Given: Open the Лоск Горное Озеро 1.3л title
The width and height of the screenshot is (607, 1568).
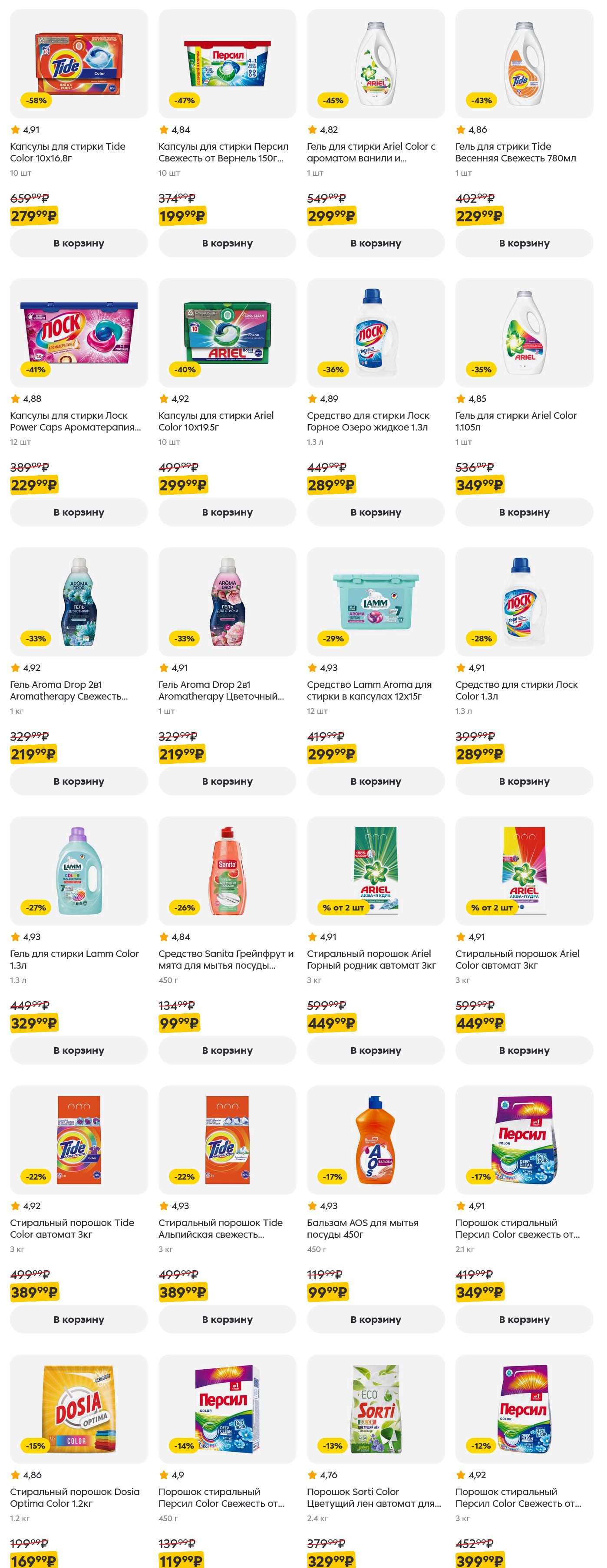Looking at the screenshot, I should 368,421.
